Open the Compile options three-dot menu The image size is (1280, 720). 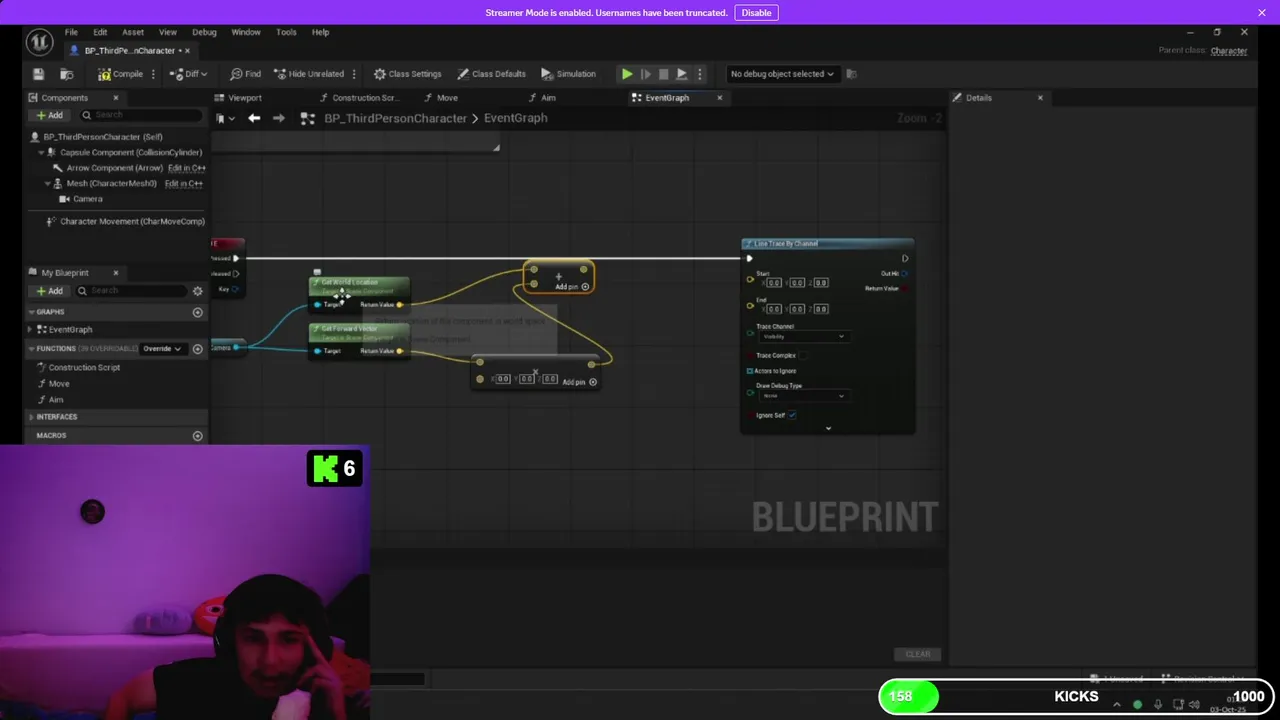[x=153, y=74]
